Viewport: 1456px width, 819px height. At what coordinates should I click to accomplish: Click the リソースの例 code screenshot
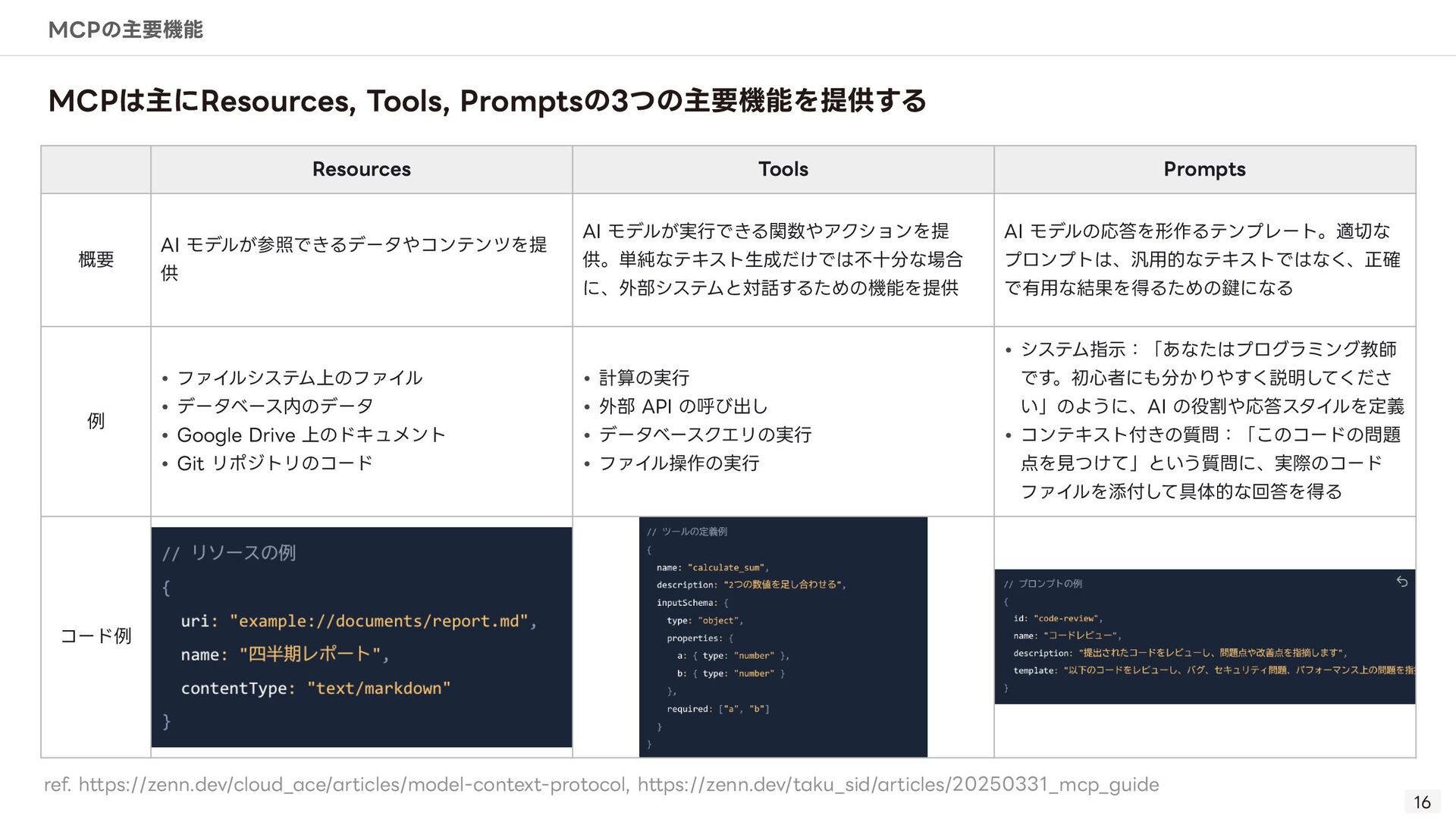[x=361, y=637]
